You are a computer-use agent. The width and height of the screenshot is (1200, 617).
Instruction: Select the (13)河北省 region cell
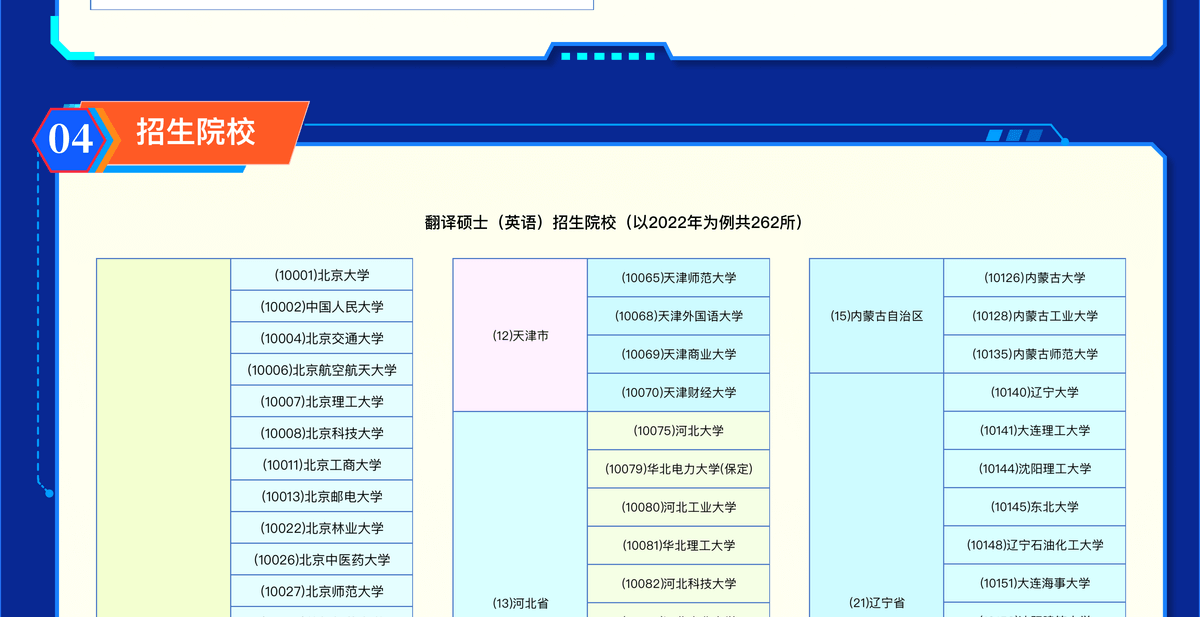520,603
